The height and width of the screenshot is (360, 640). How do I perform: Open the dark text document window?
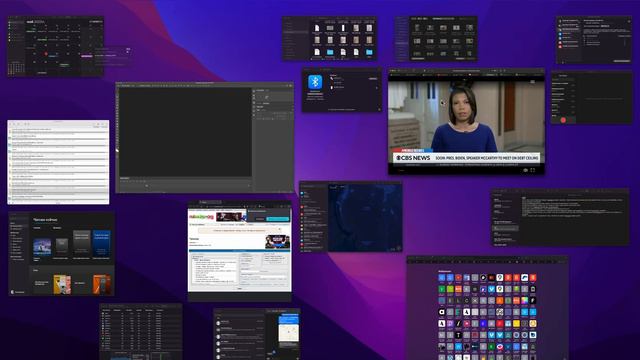[x=560, y=217]
